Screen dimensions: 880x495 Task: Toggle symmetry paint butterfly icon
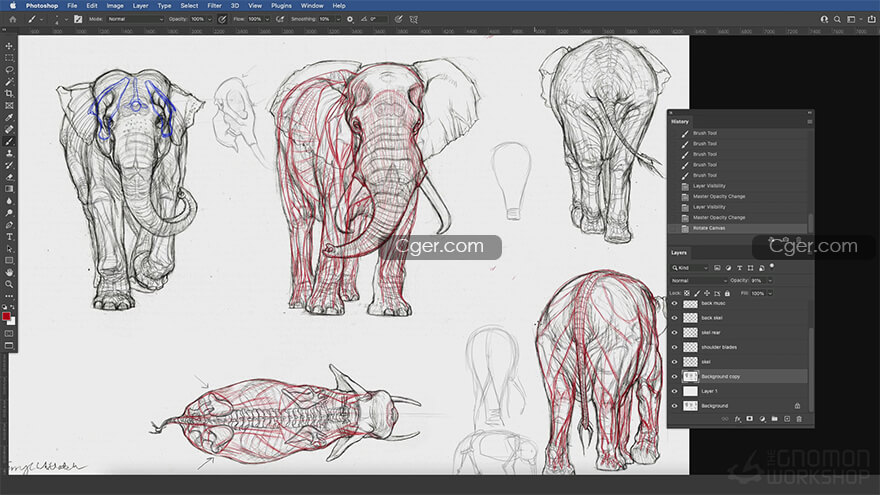[x=414, y=19]
